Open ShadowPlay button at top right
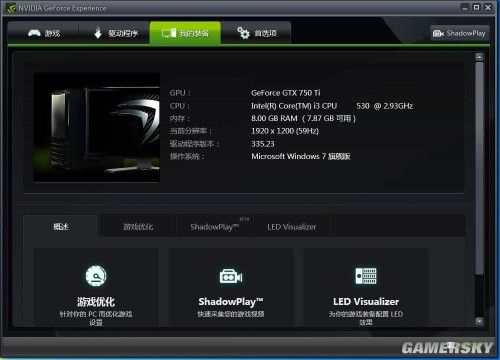 460,33
